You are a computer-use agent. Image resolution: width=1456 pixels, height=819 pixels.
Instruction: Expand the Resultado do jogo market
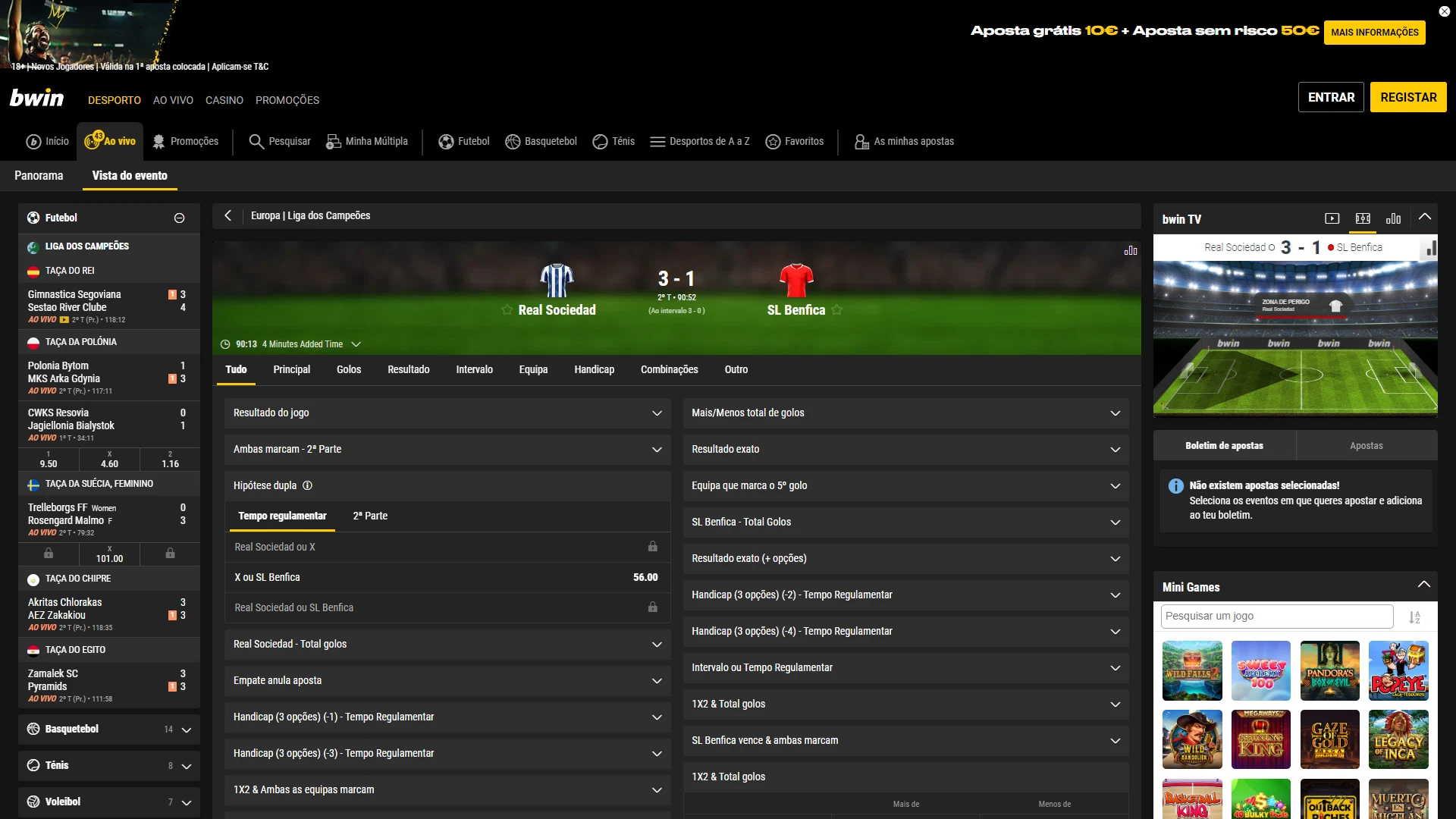pos(447,413)
